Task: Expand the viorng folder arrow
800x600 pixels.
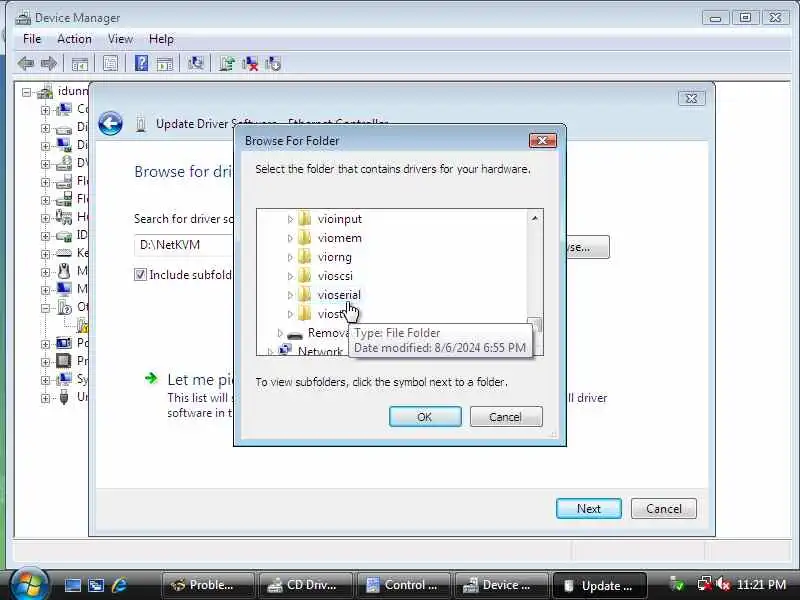Action: 290,257
